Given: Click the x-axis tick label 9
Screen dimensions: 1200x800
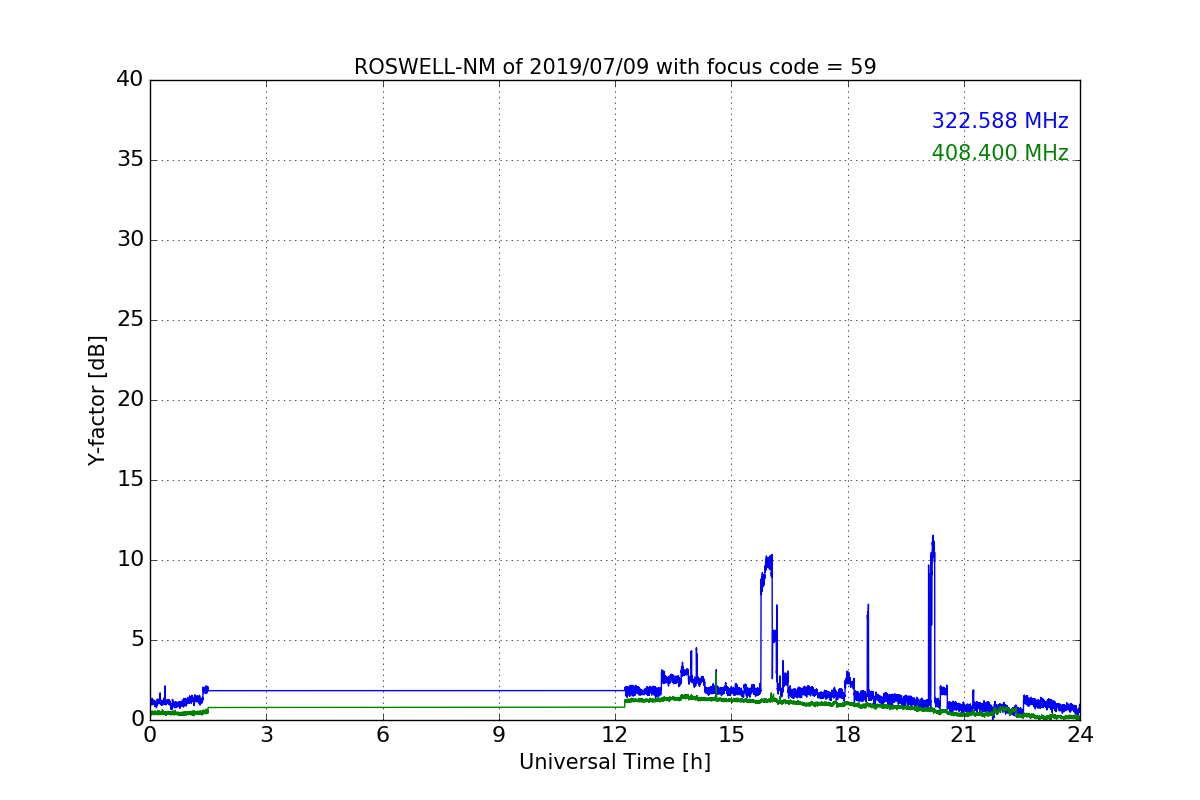Looking at the screenshot, I should (499, 735).
